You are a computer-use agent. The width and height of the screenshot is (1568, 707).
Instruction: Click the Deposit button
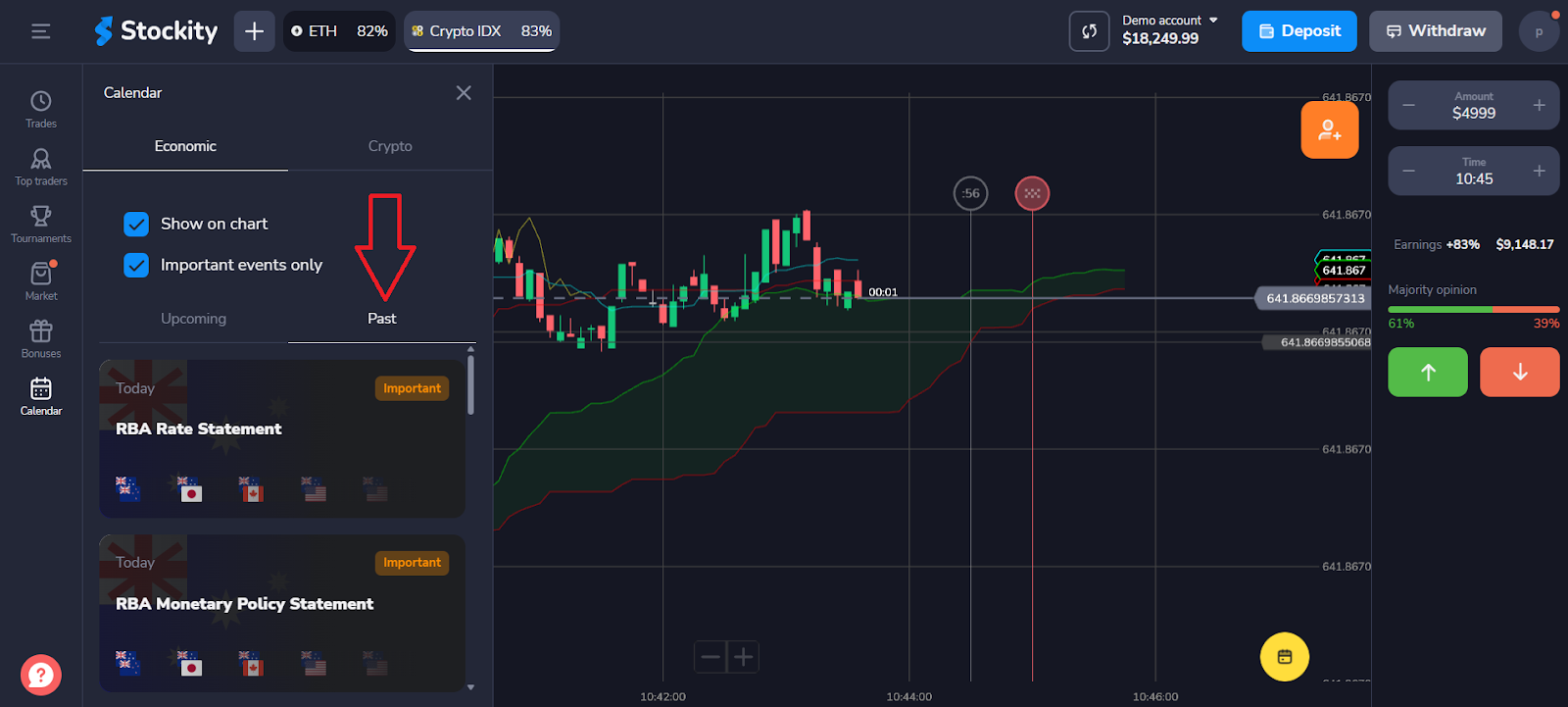pos(1298,31)
